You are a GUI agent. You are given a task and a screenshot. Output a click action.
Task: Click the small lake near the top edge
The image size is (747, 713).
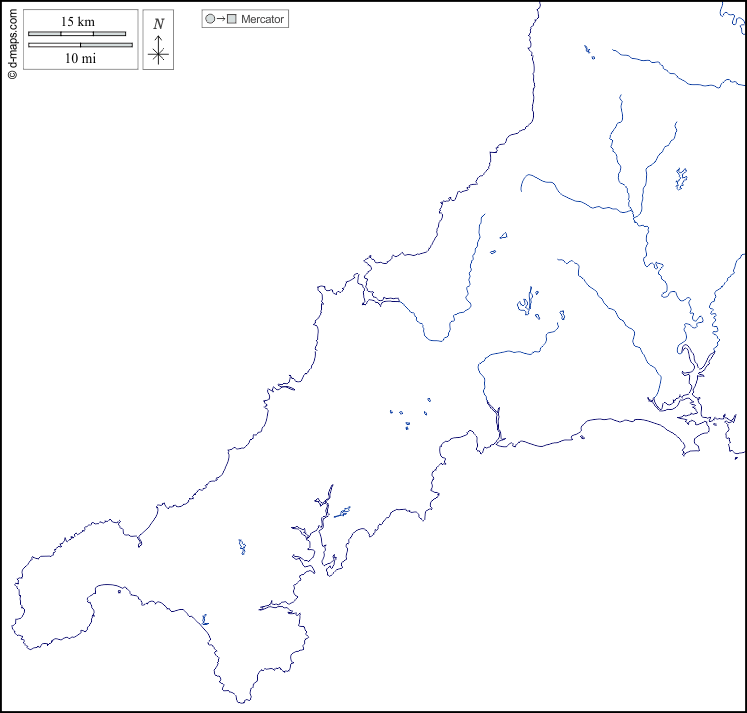[x=590, y=52]
